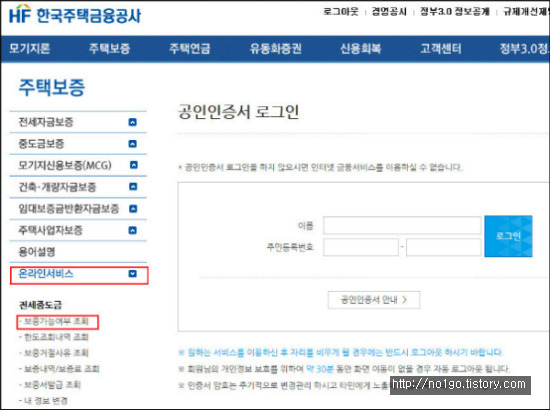Open 내 정보 변경 submenu link
The image size is (550, 410).
(46, 401)
